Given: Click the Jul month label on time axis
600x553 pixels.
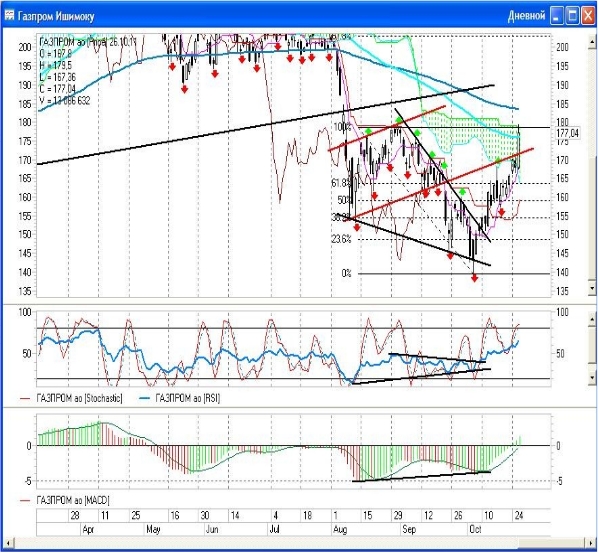Looking at the screenshot, I should tap(275, 529).
